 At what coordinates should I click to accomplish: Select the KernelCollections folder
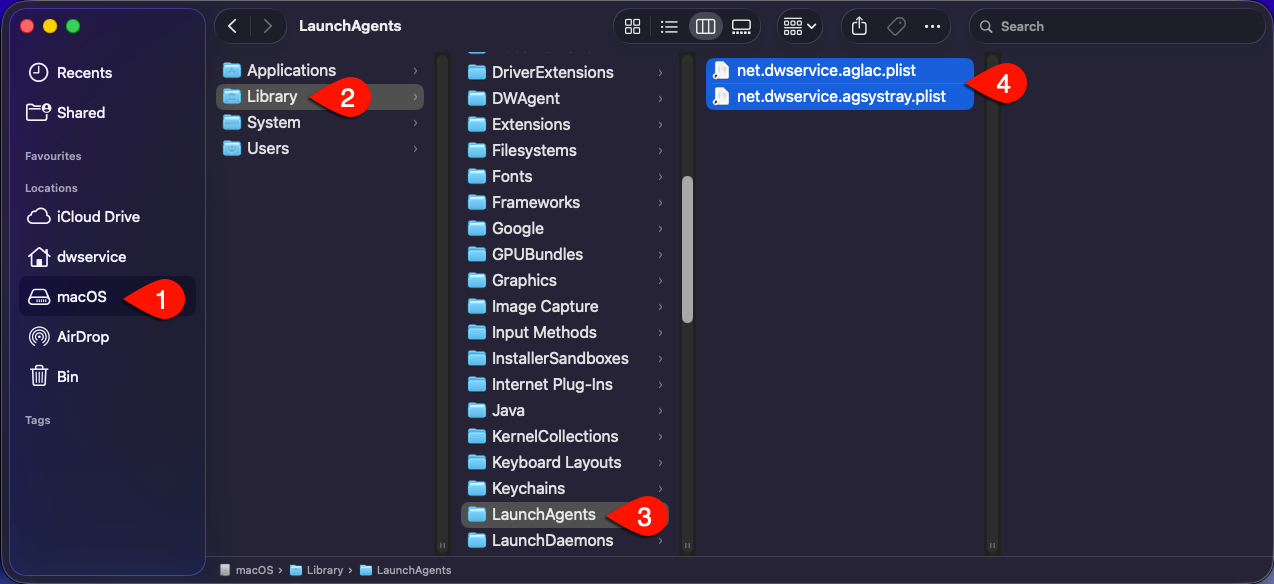[x=565, y=436]
